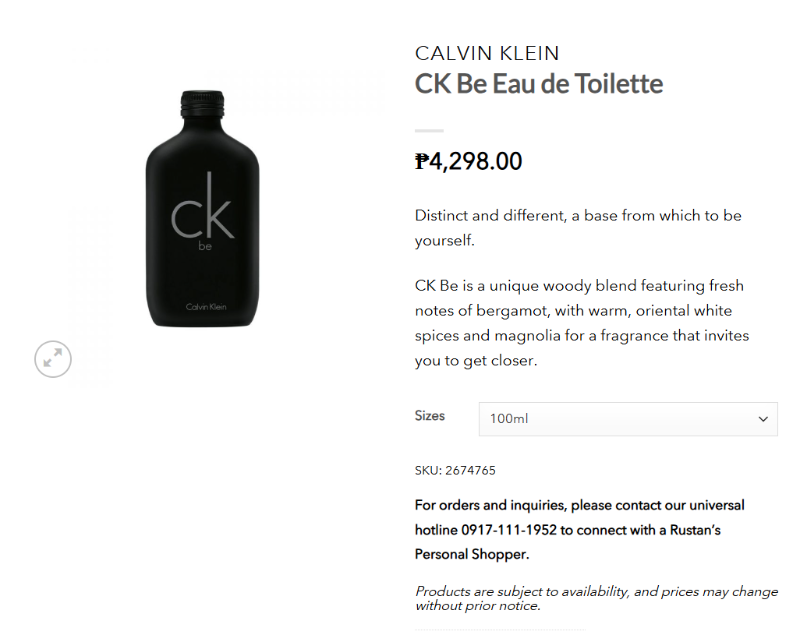Click the chevron on the size combo box
The width and height of the screenshot is (800, 635).
click(762, 419)
